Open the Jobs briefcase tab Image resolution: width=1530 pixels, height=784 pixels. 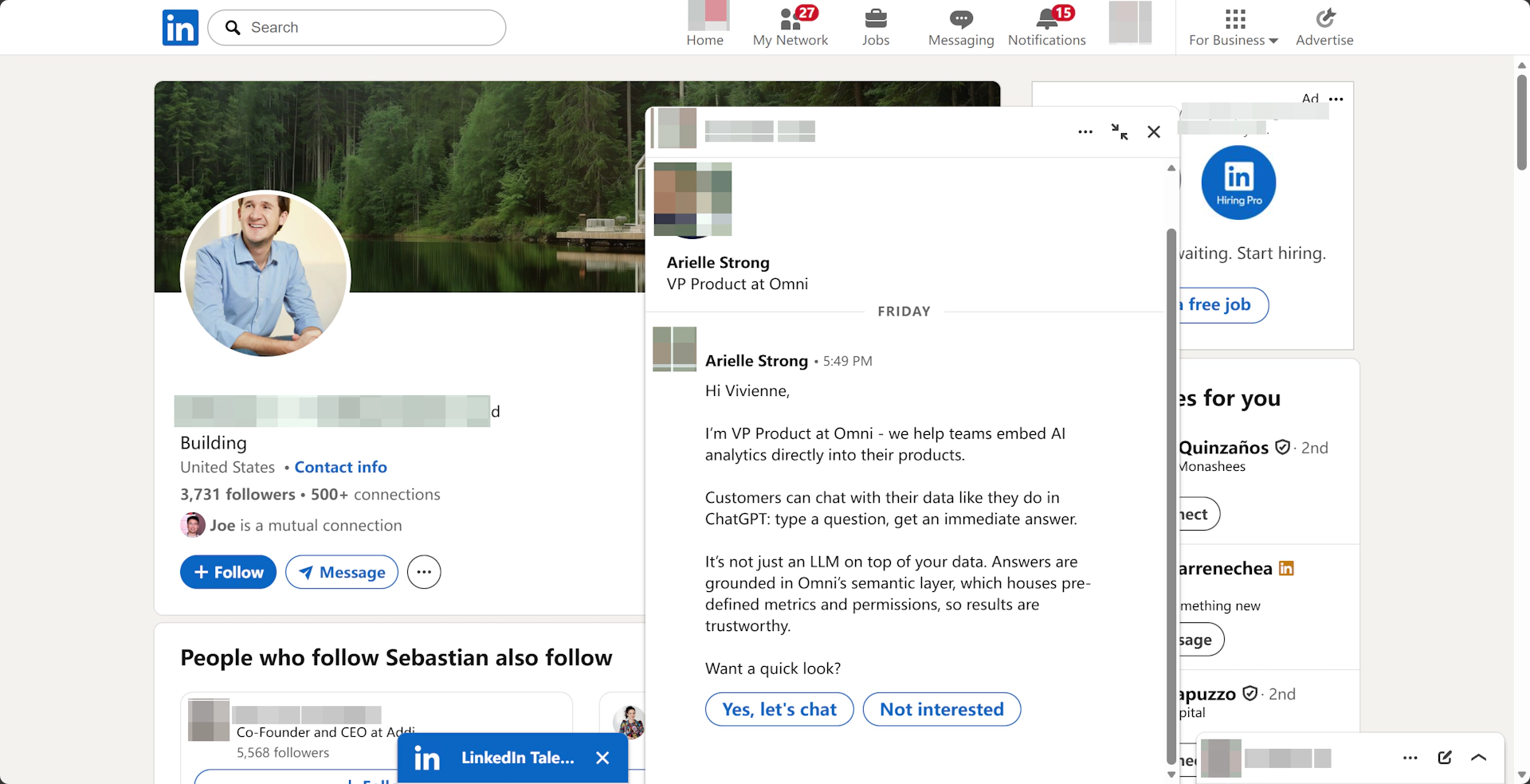tap(875, 26)
